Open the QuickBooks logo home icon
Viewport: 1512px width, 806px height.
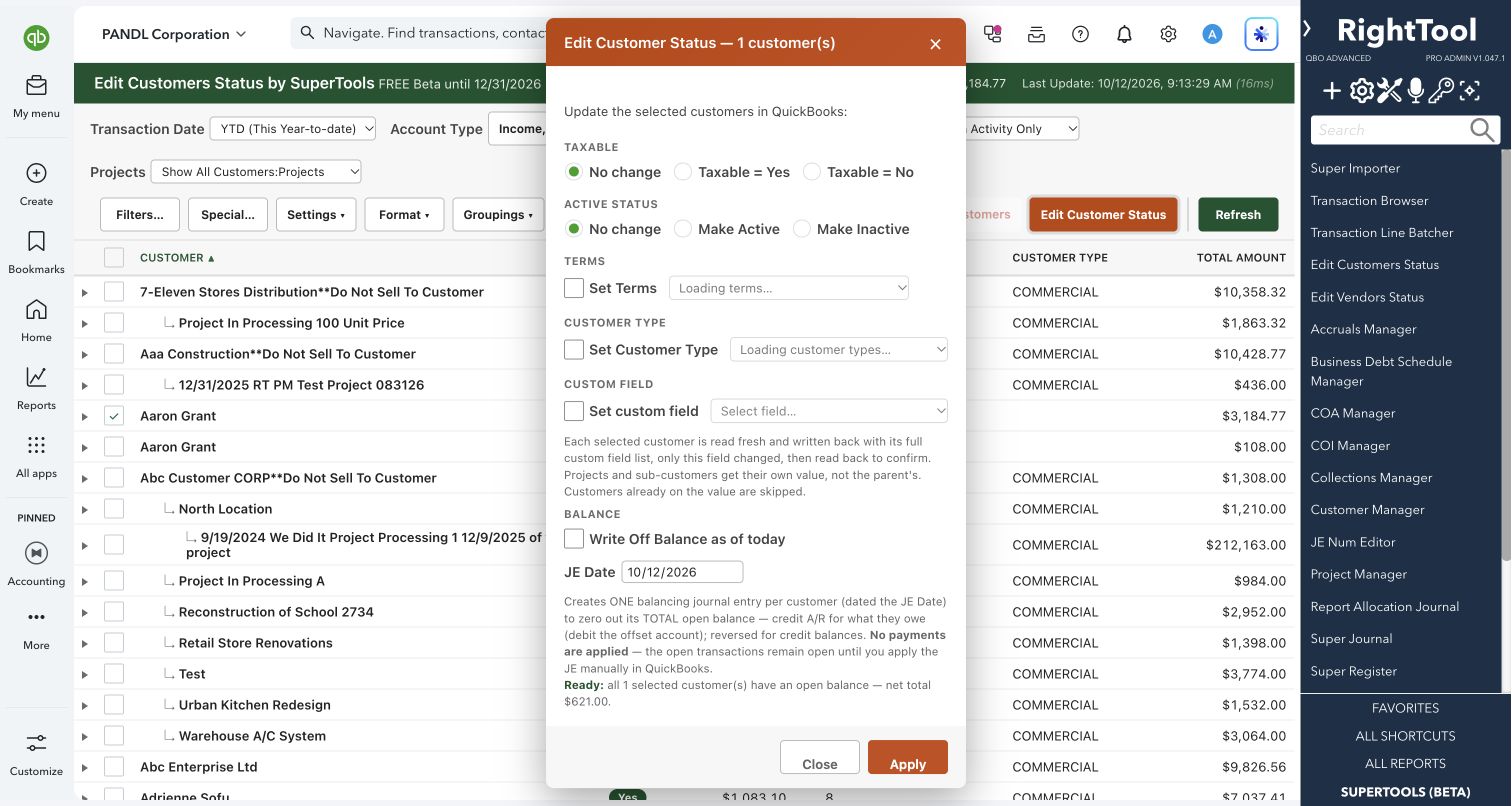click(x=36, y=38)
